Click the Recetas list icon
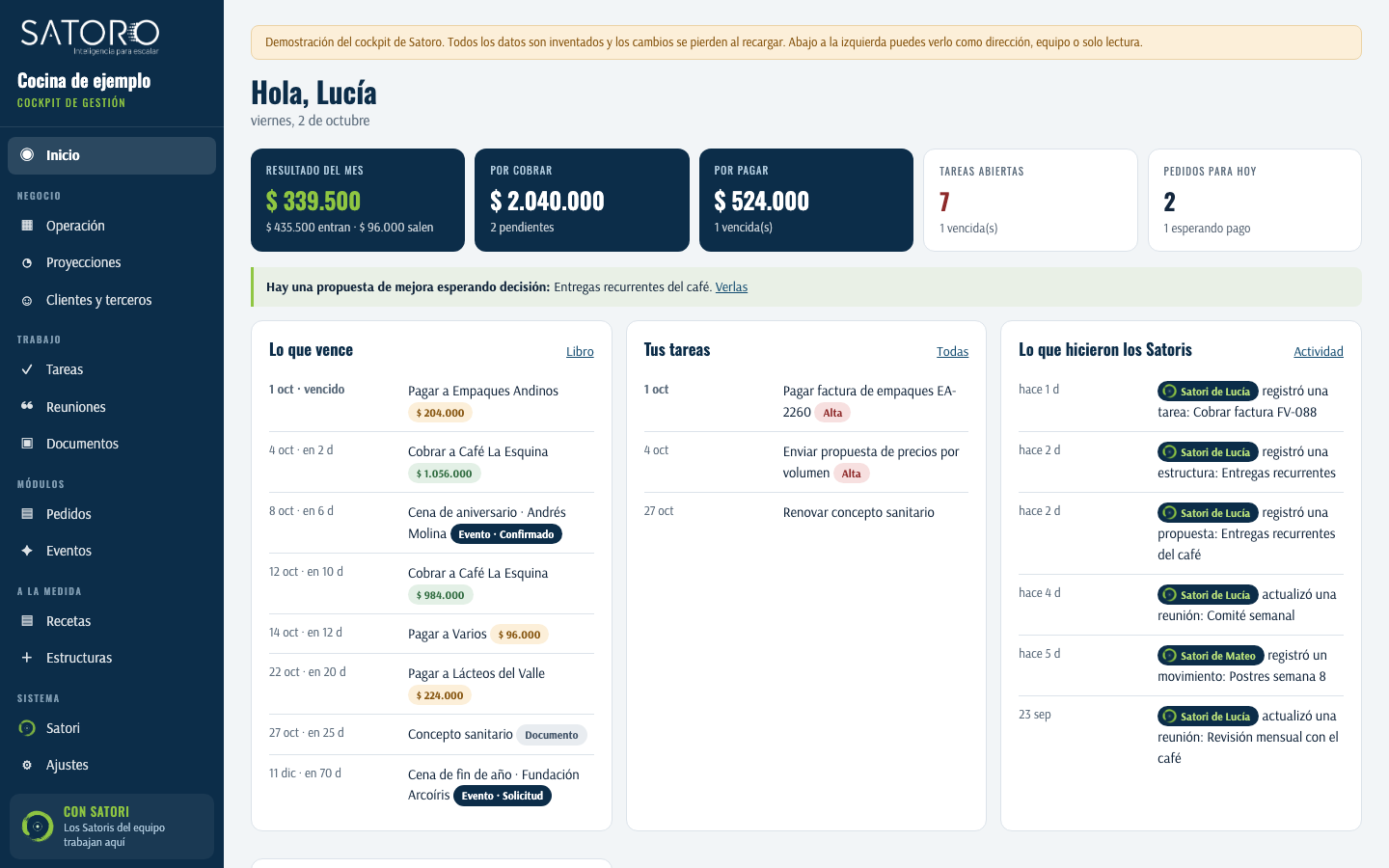Screen dimensions: 1389x868 27,621
